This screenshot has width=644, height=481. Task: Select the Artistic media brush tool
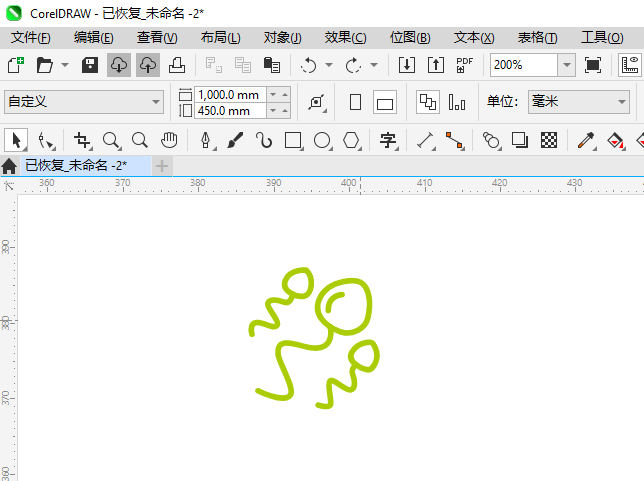point(235,140)
